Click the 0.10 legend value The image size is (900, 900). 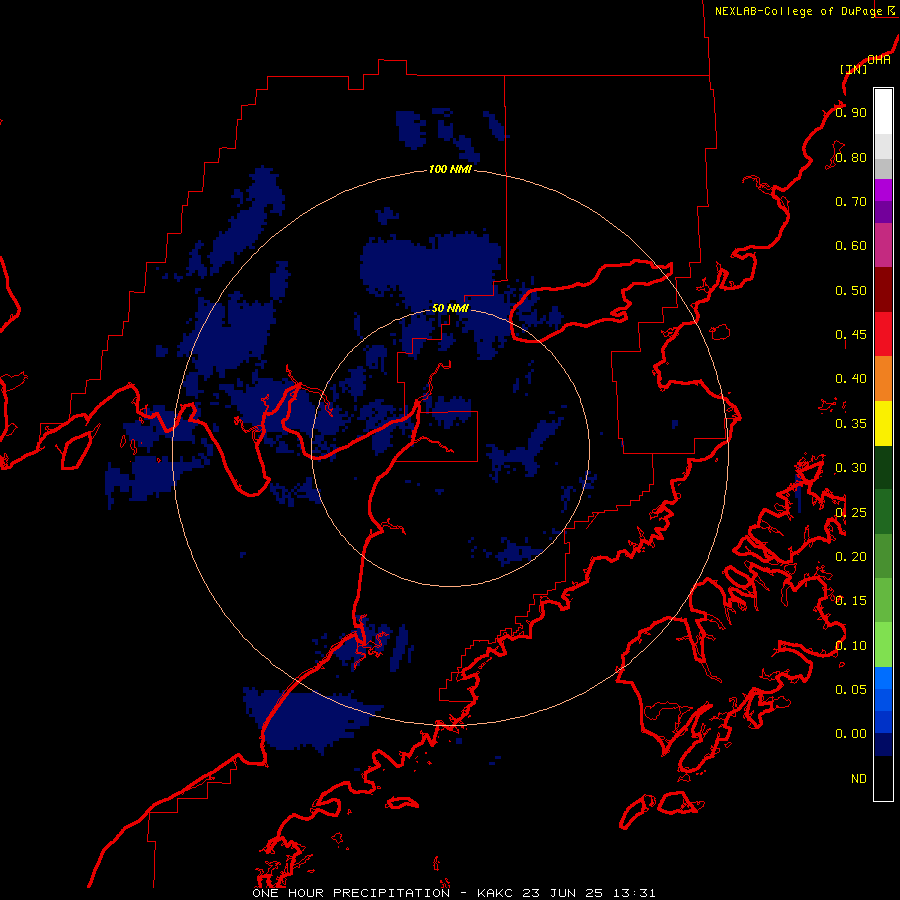(x=851, y=646)
